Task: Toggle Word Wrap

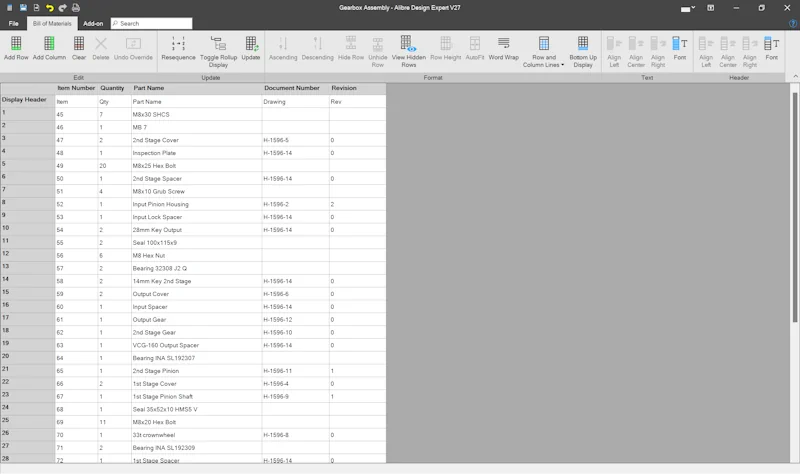Action: 504,48
